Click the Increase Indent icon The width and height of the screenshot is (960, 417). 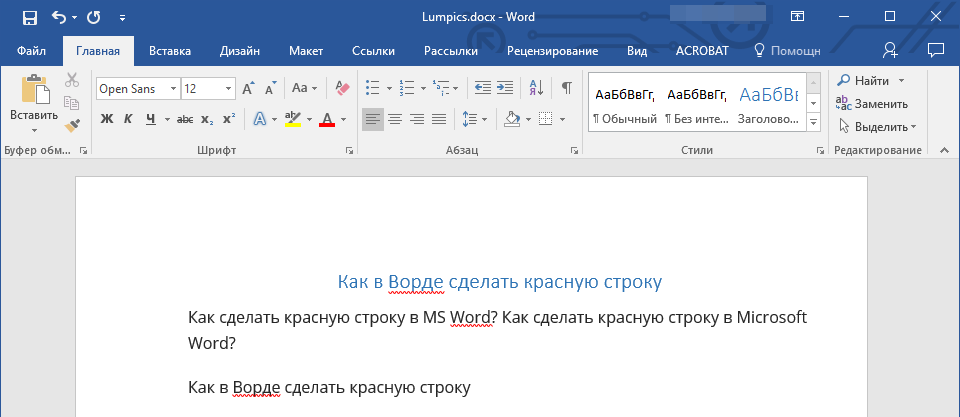click(505, 88)
